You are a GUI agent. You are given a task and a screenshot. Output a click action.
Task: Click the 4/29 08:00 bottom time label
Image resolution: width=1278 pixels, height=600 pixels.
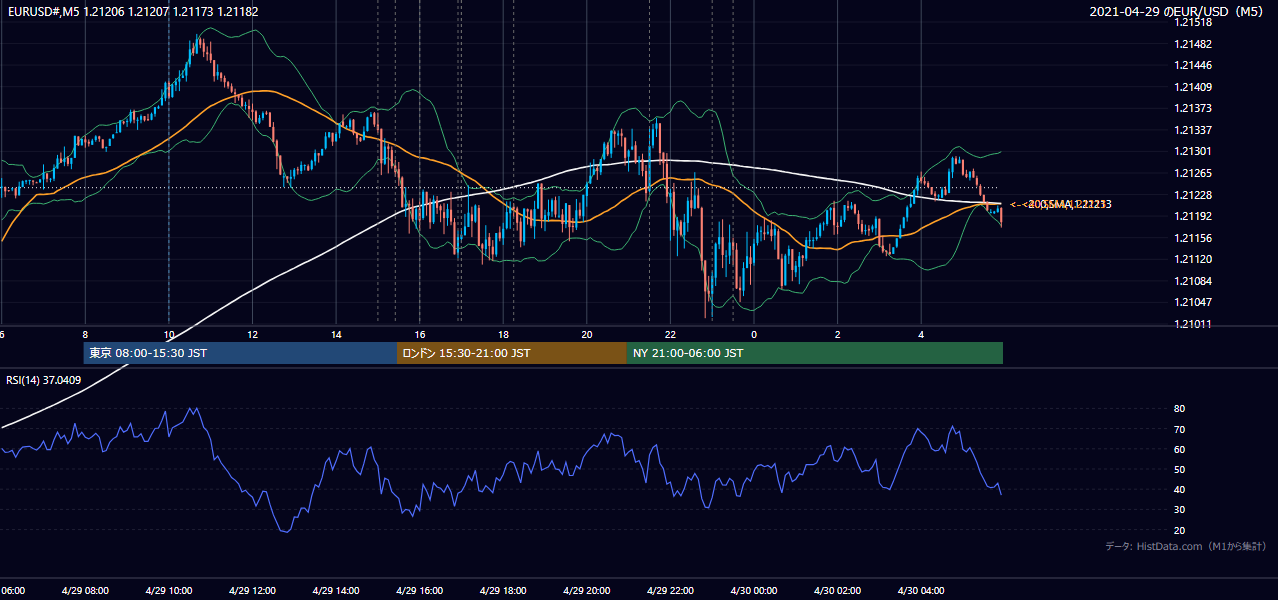click(x=85, y=591)
